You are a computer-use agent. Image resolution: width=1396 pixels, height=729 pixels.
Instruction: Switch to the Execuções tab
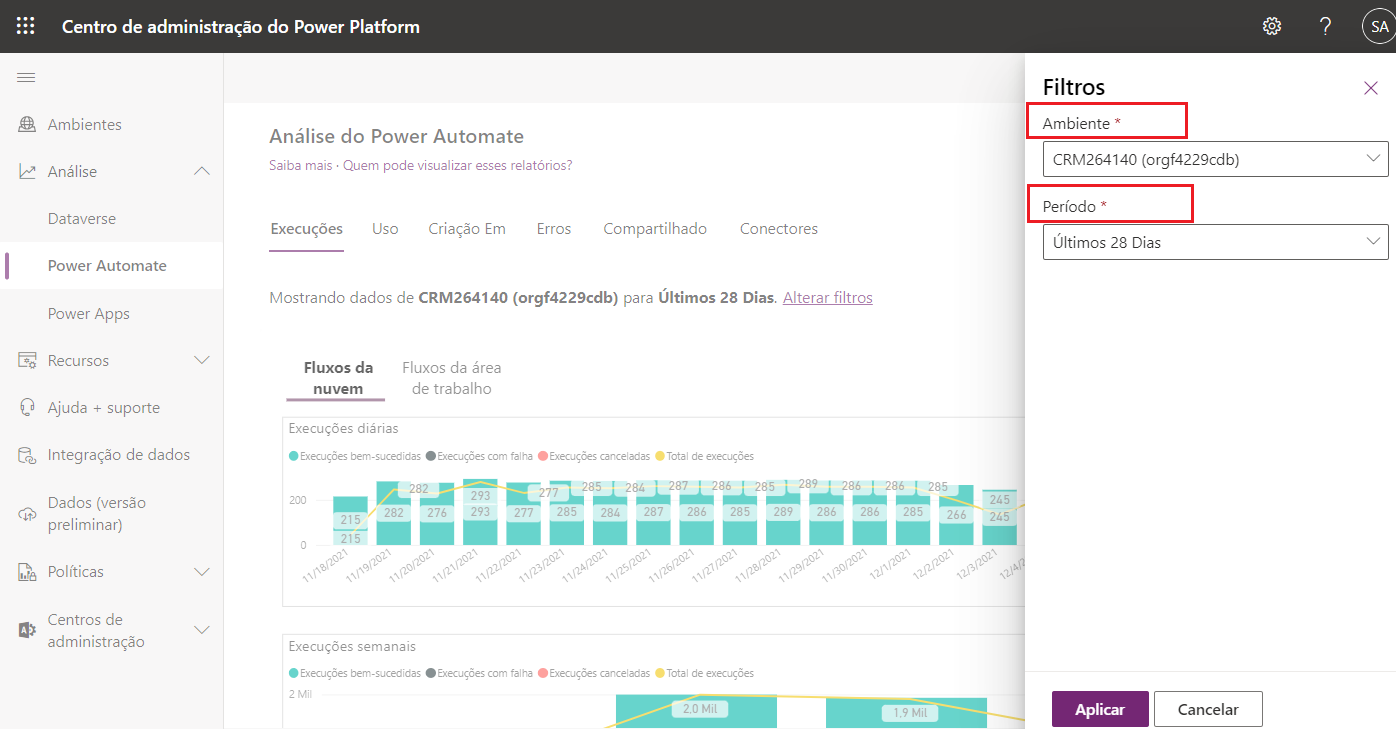(x=307, y=229)
